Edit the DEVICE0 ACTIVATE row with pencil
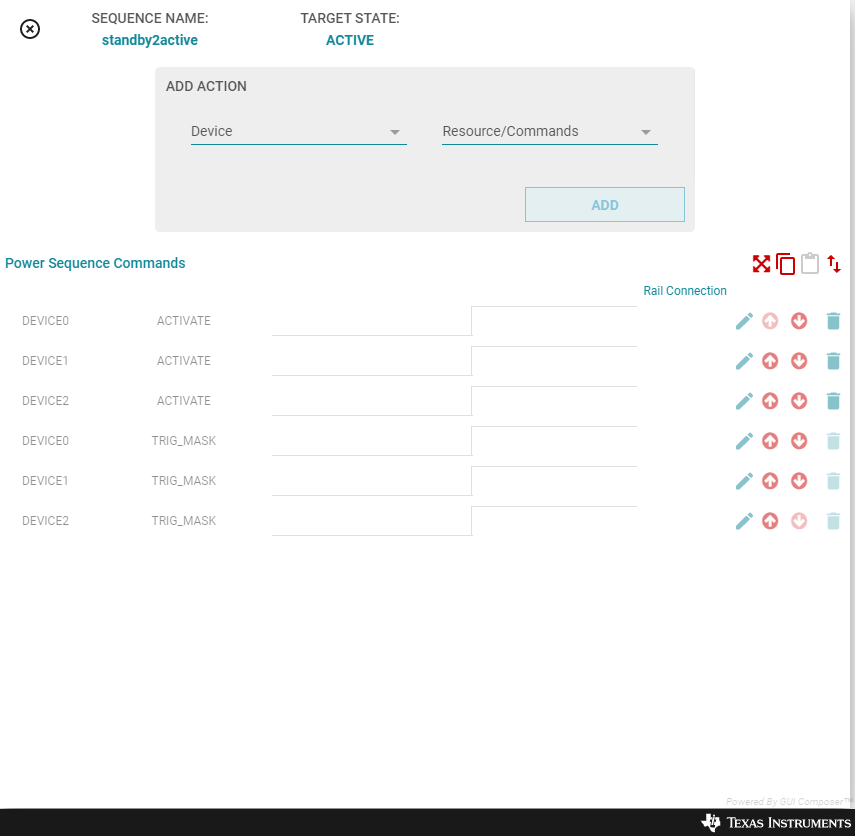 (x=744, y=321)
